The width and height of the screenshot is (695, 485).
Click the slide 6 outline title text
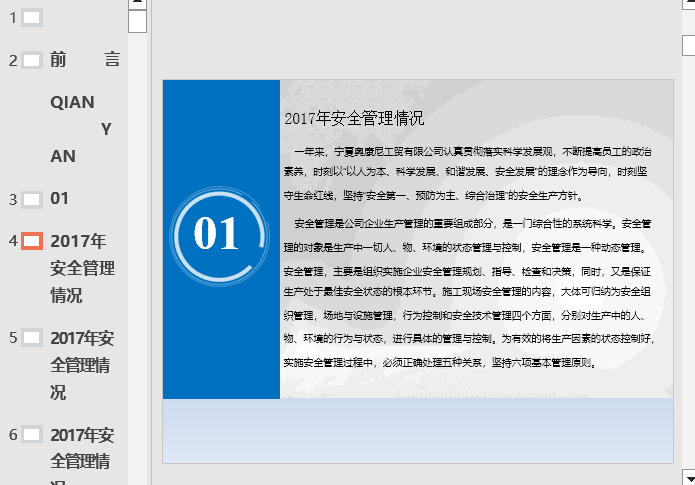pos(82,448)
